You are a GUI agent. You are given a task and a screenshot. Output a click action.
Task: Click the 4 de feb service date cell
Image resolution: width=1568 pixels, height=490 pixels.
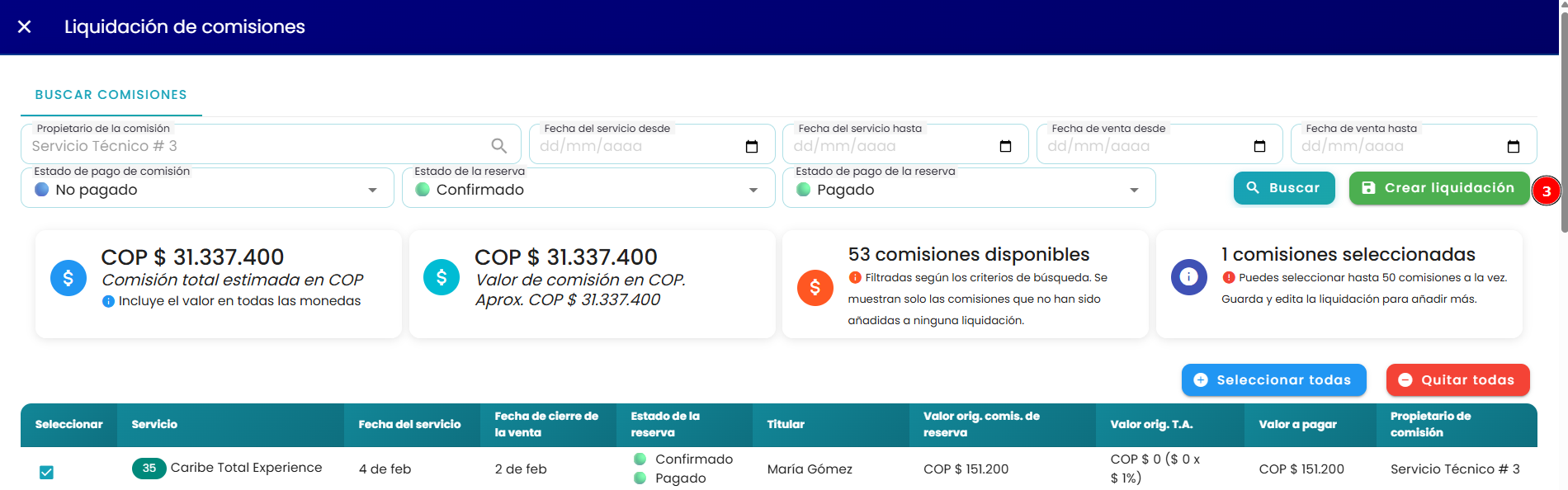pyautogui.click(x=385, y=469)
